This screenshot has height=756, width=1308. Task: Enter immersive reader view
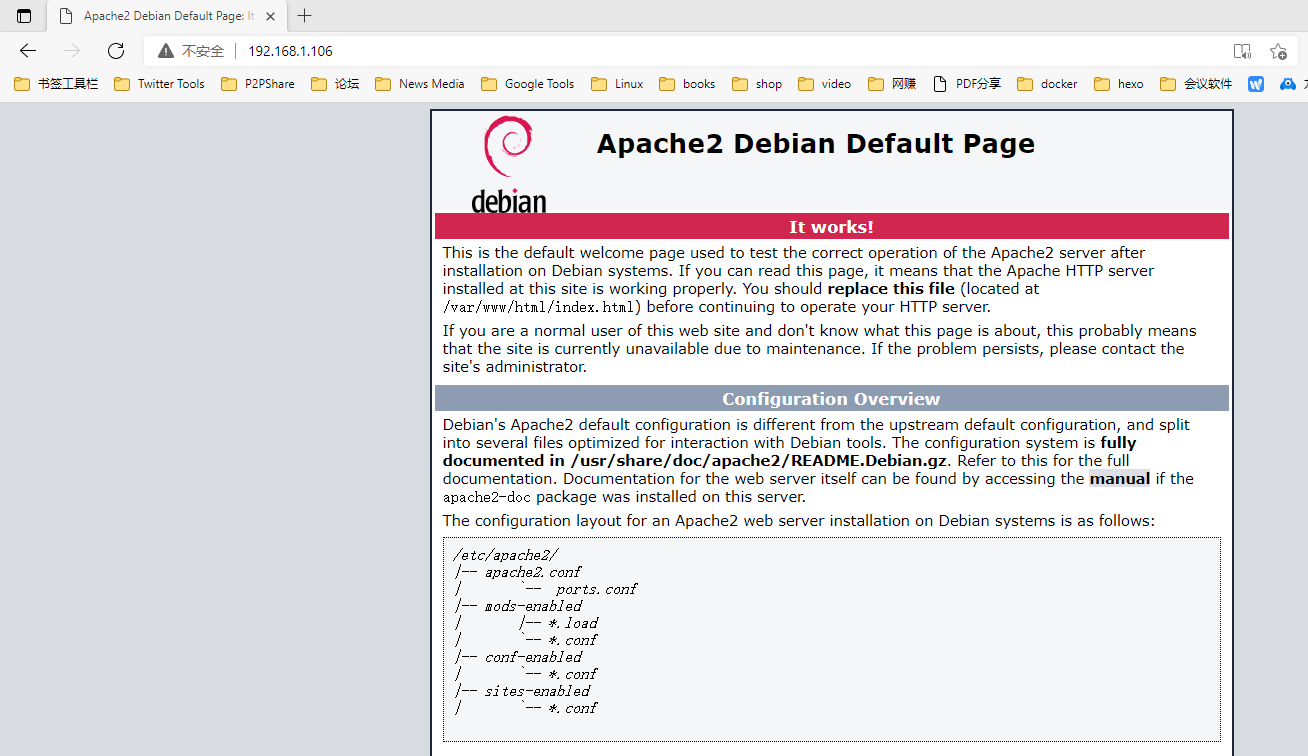(x=1242, y=51)
